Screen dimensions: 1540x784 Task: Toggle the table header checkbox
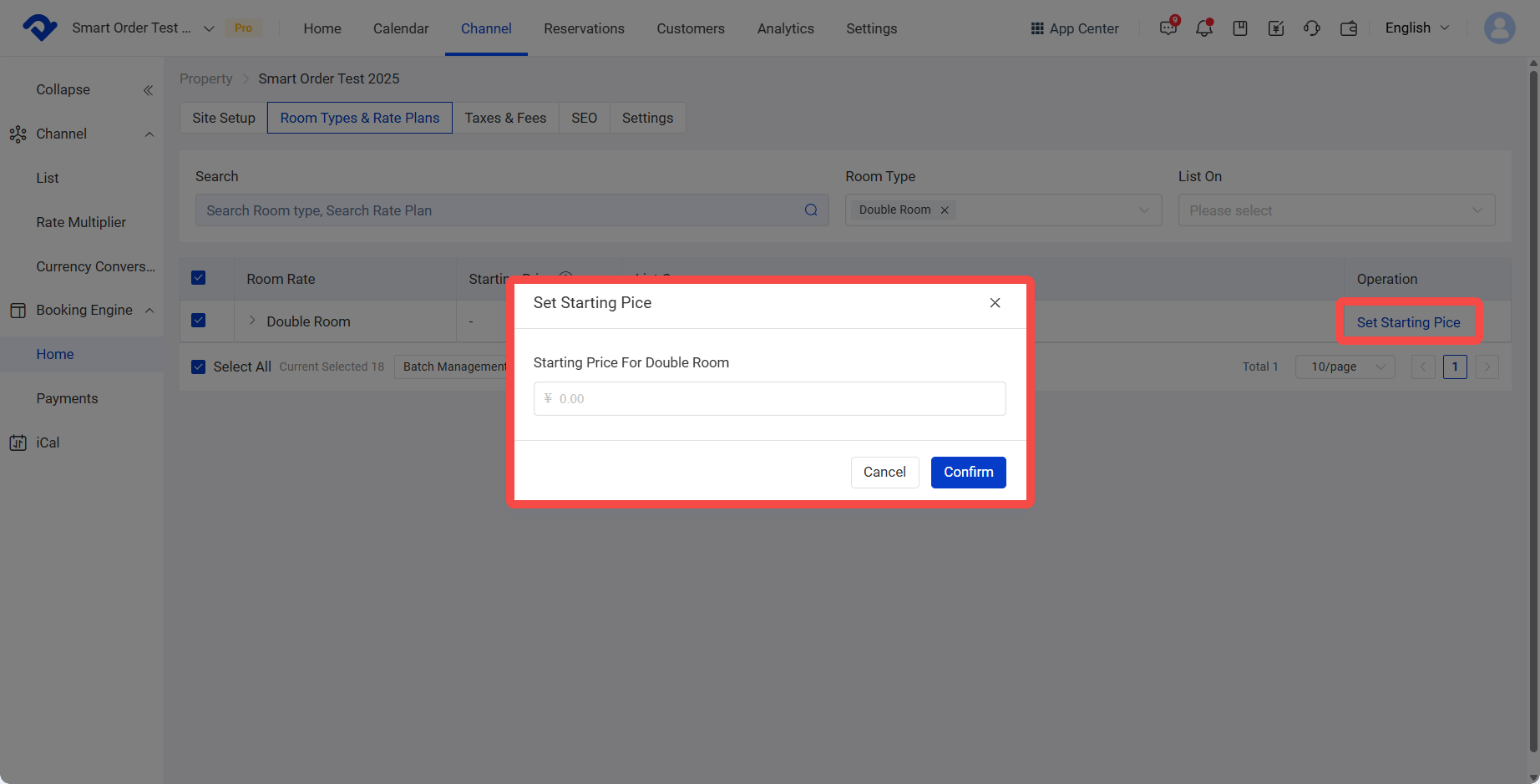pyautogui.click(x=199, y=278)
